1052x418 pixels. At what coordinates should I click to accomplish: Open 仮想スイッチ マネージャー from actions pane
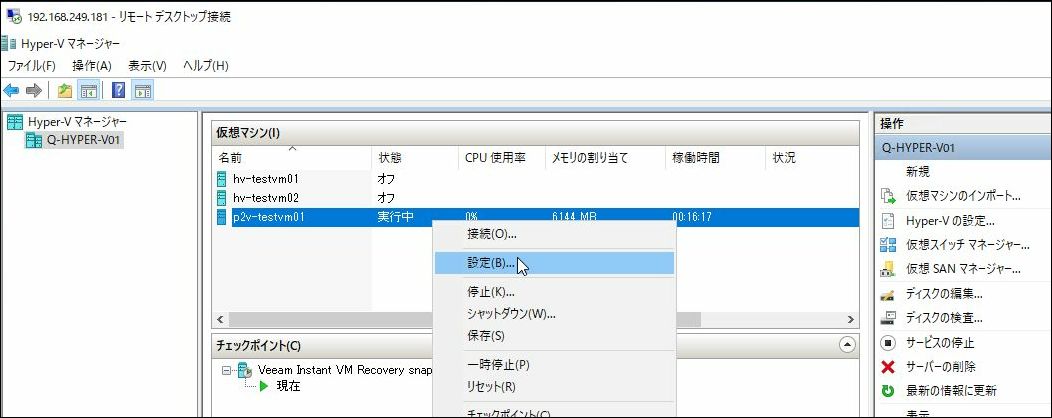point(967,245)
